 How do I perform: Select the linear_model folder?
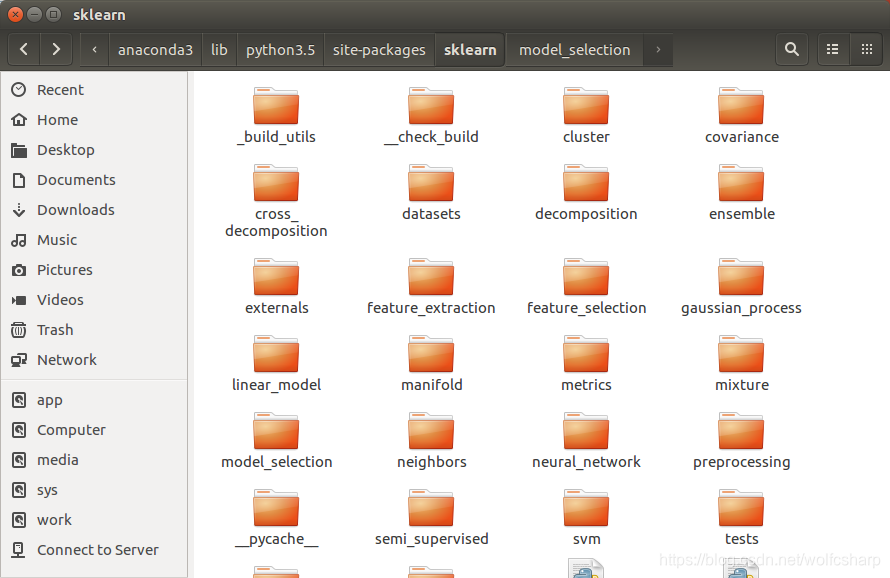[x=276, y=364]
